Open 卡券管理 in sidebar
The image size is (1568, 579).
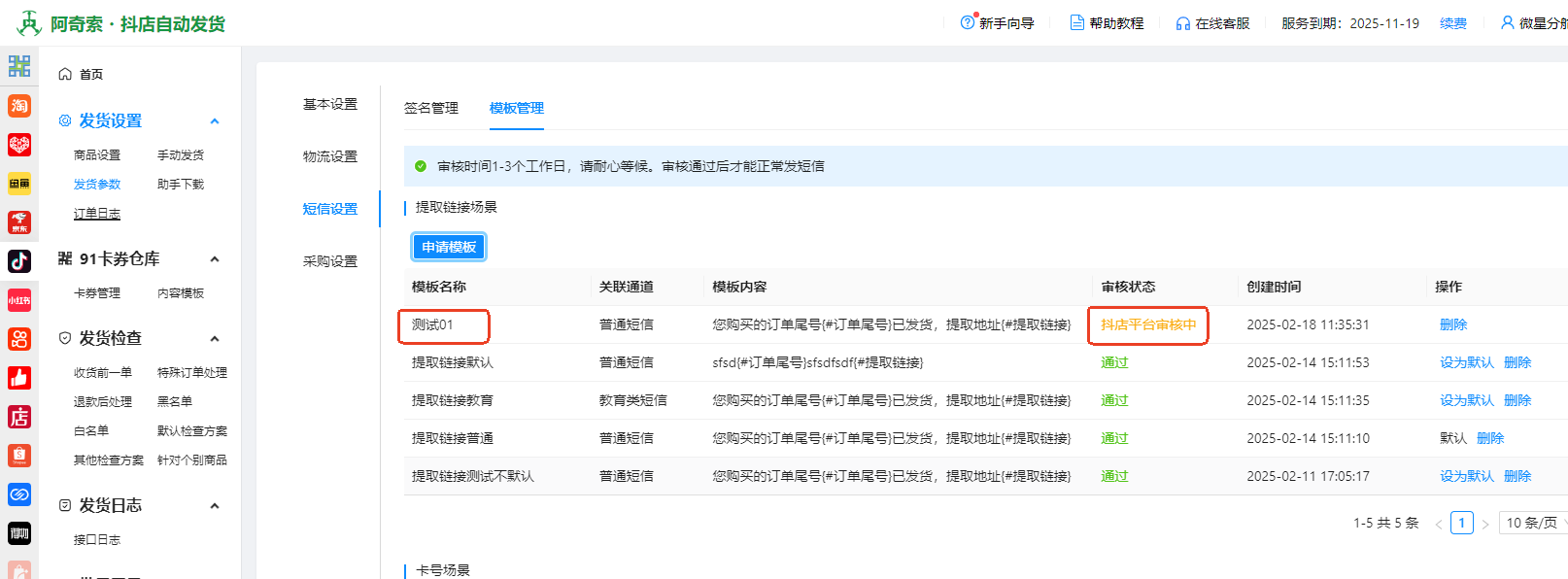(97, 293)
